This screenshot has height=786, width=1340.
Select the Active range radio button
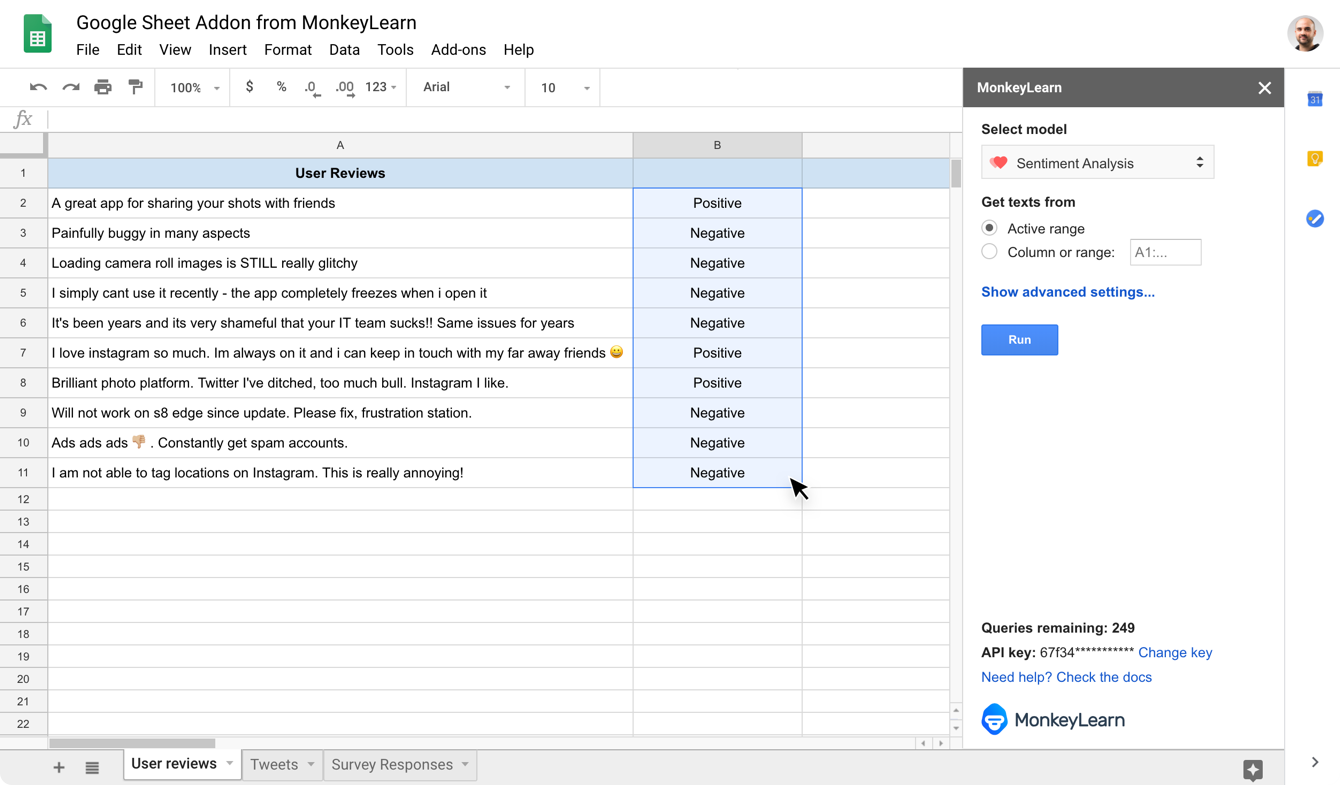pyautogui.click(x=989, y=228)
